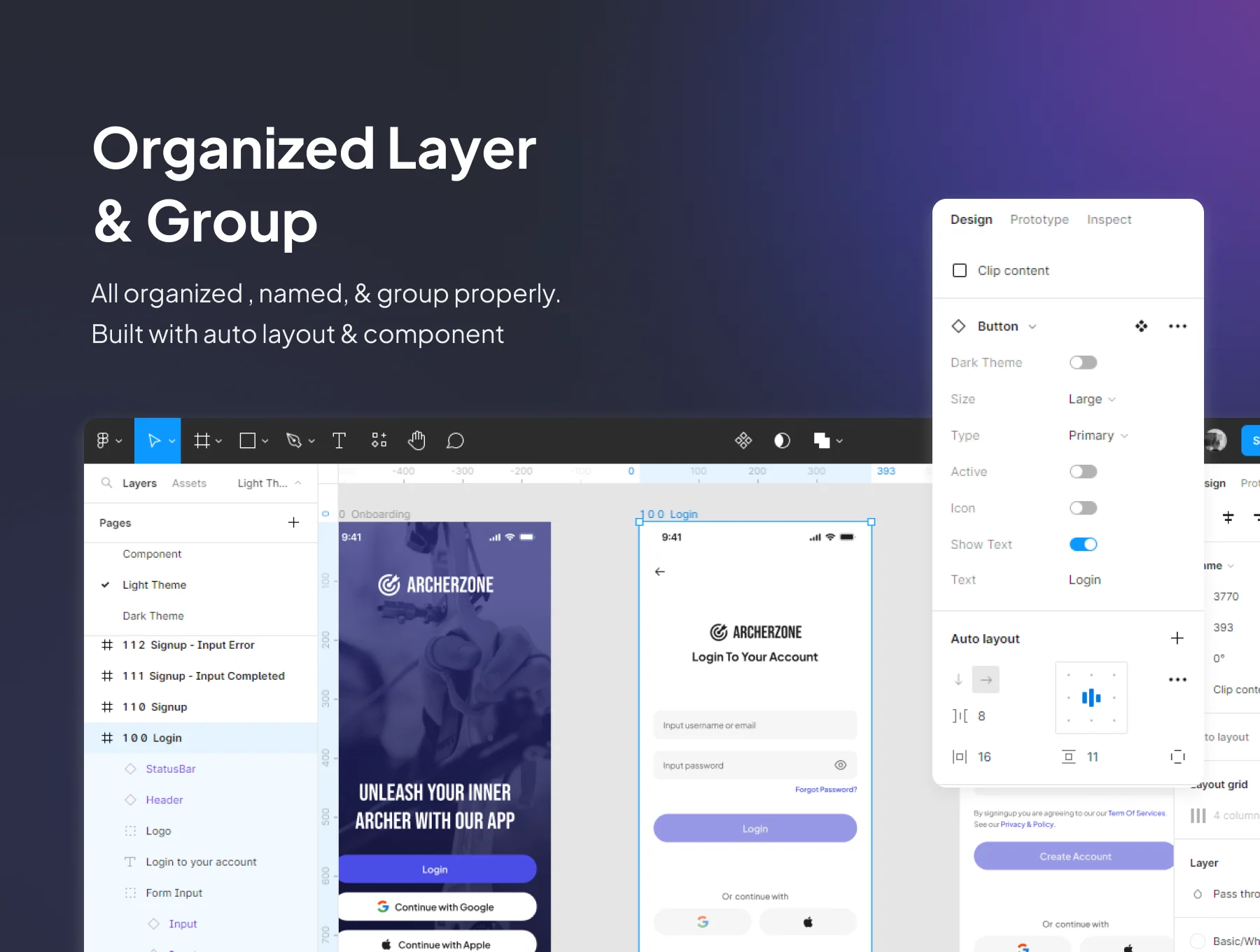Open the dropdown arrow beside the Rectangle tool
Image resolution: width=1260 pixels, height=952 pixels.
(265, 441)
